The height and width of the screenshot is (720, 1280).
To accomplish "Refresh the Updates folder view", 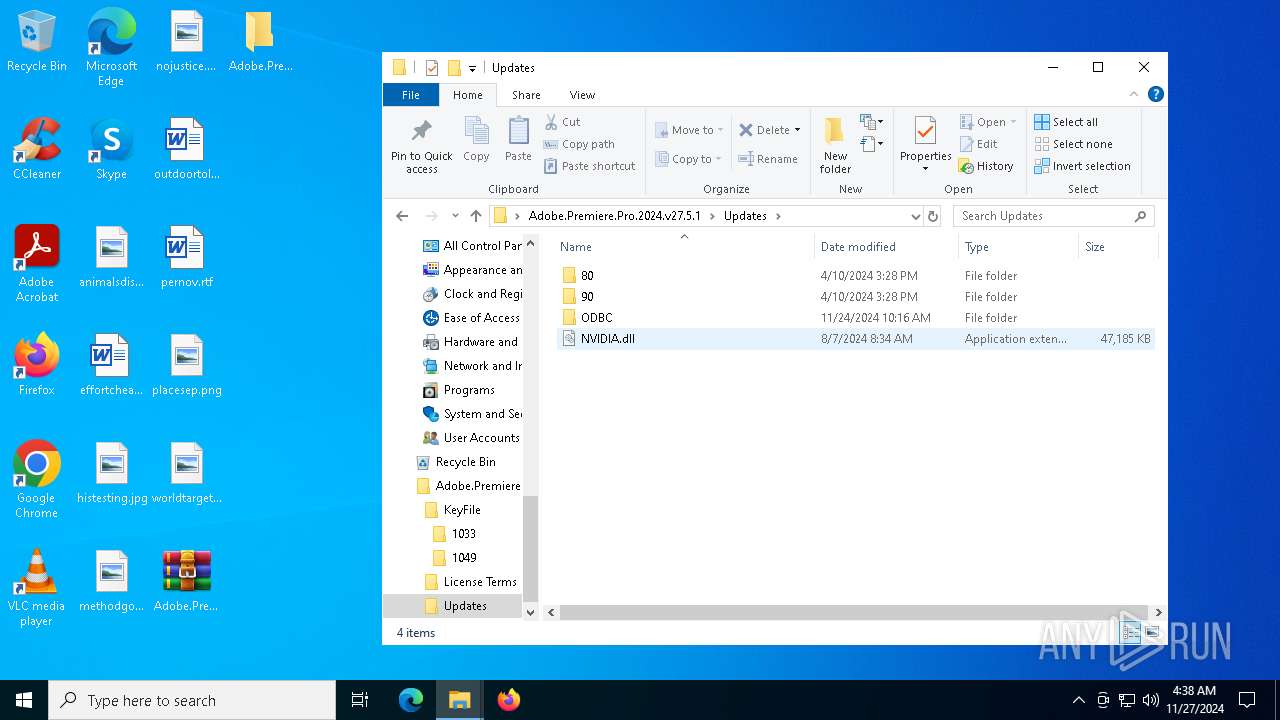I will tap(933, 216).
